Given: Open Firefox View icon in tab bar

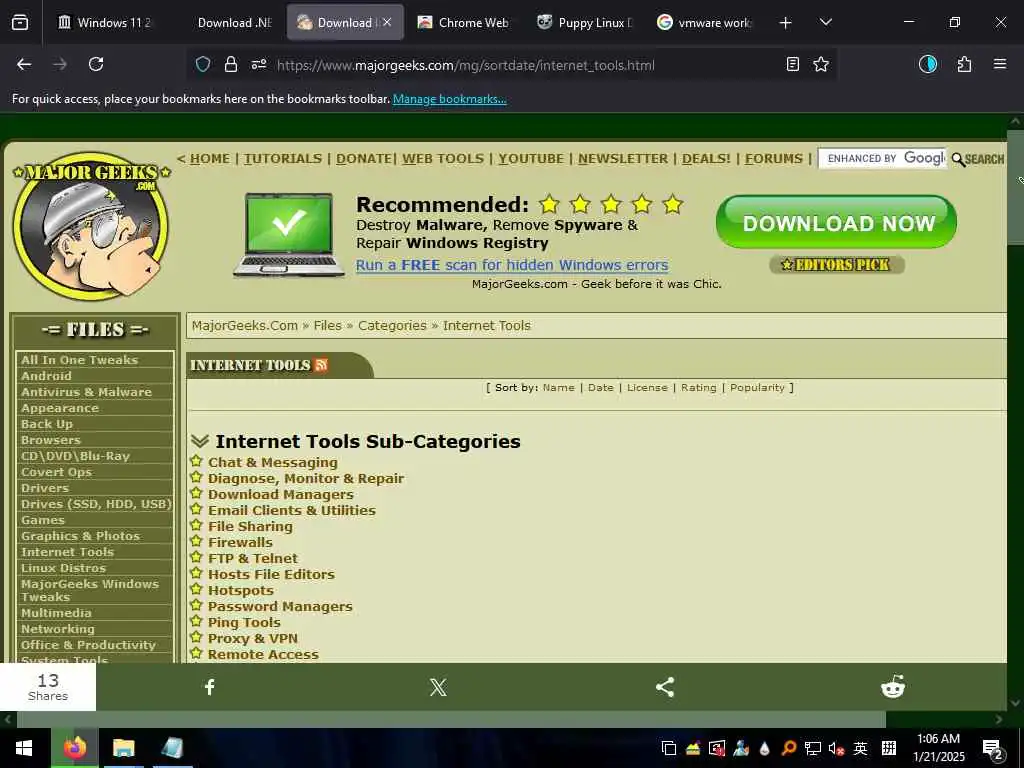Looking at the screenshot, I should click(x=20, y=23).
